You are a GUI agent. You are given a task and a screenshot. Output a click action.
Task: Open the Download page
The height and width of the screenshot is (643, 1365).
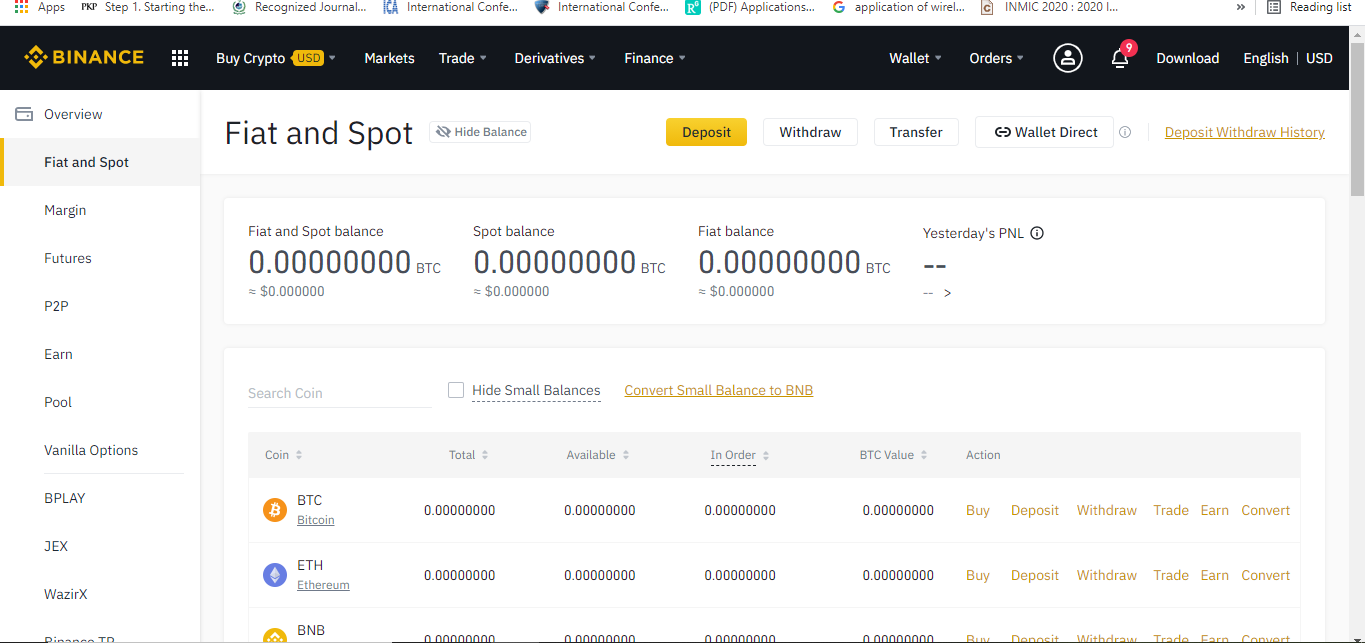click(x=1187, y=58)
